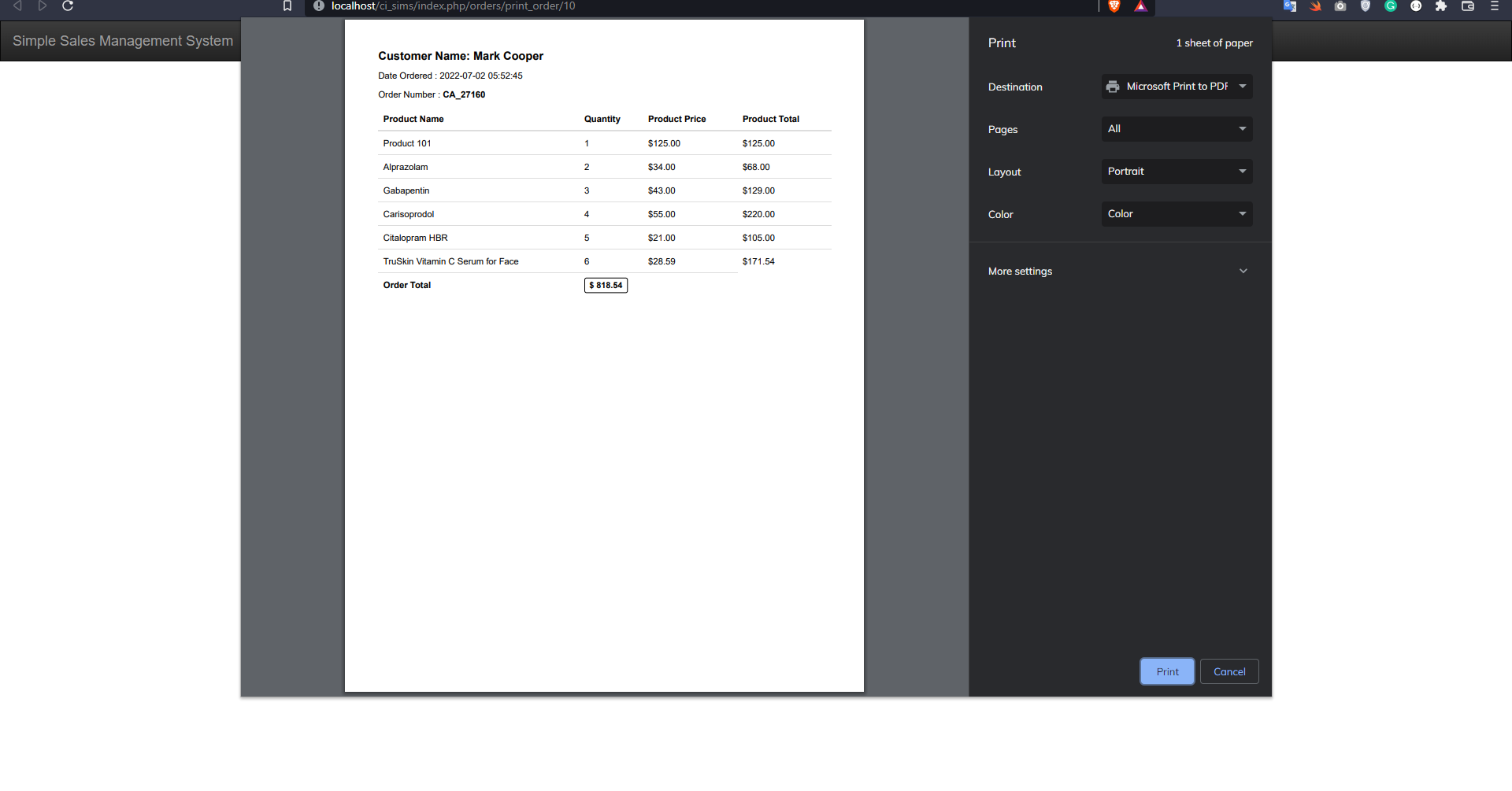The height and width of the screenshot is (791, 1512).
Task: Click the print preview page thumbnail
Action: click(604, 356)
